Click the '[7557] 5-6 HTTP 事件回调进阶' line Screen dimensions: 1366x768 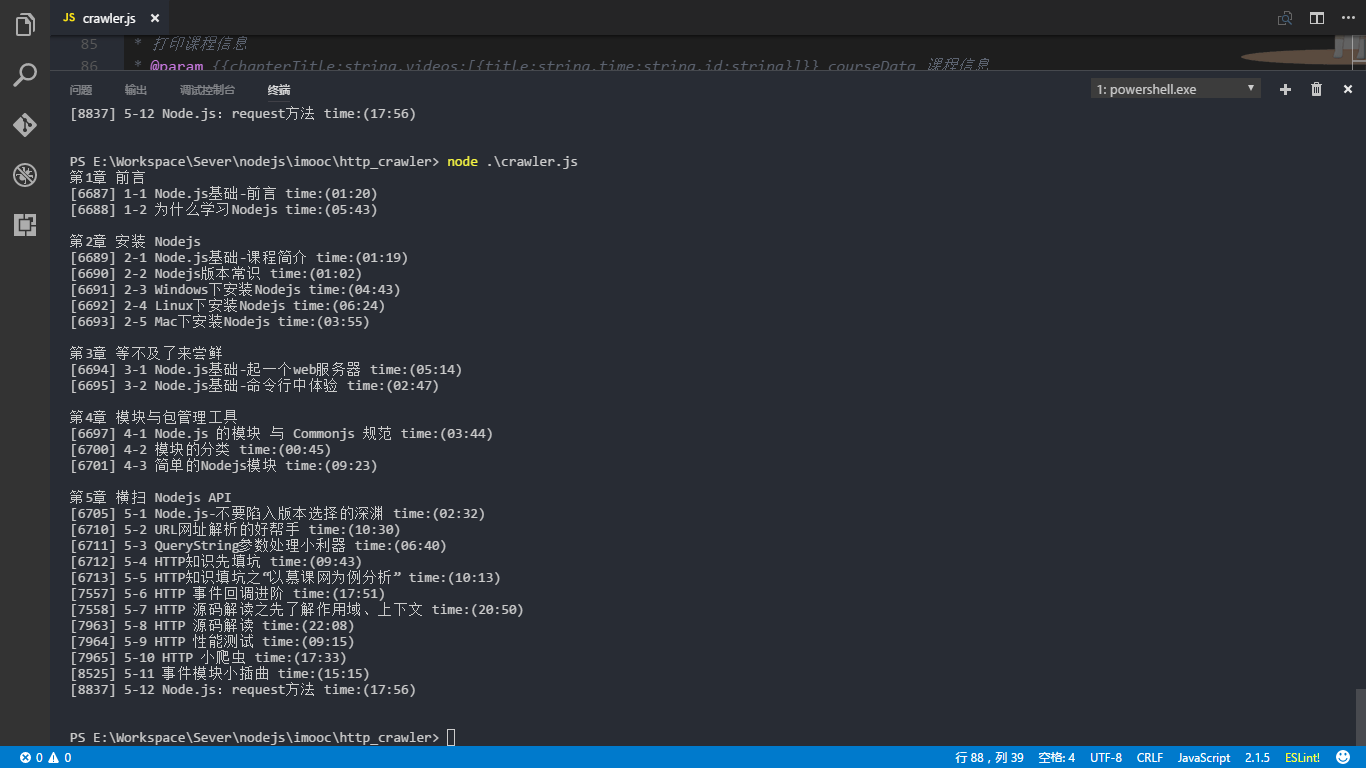[227, 594]
